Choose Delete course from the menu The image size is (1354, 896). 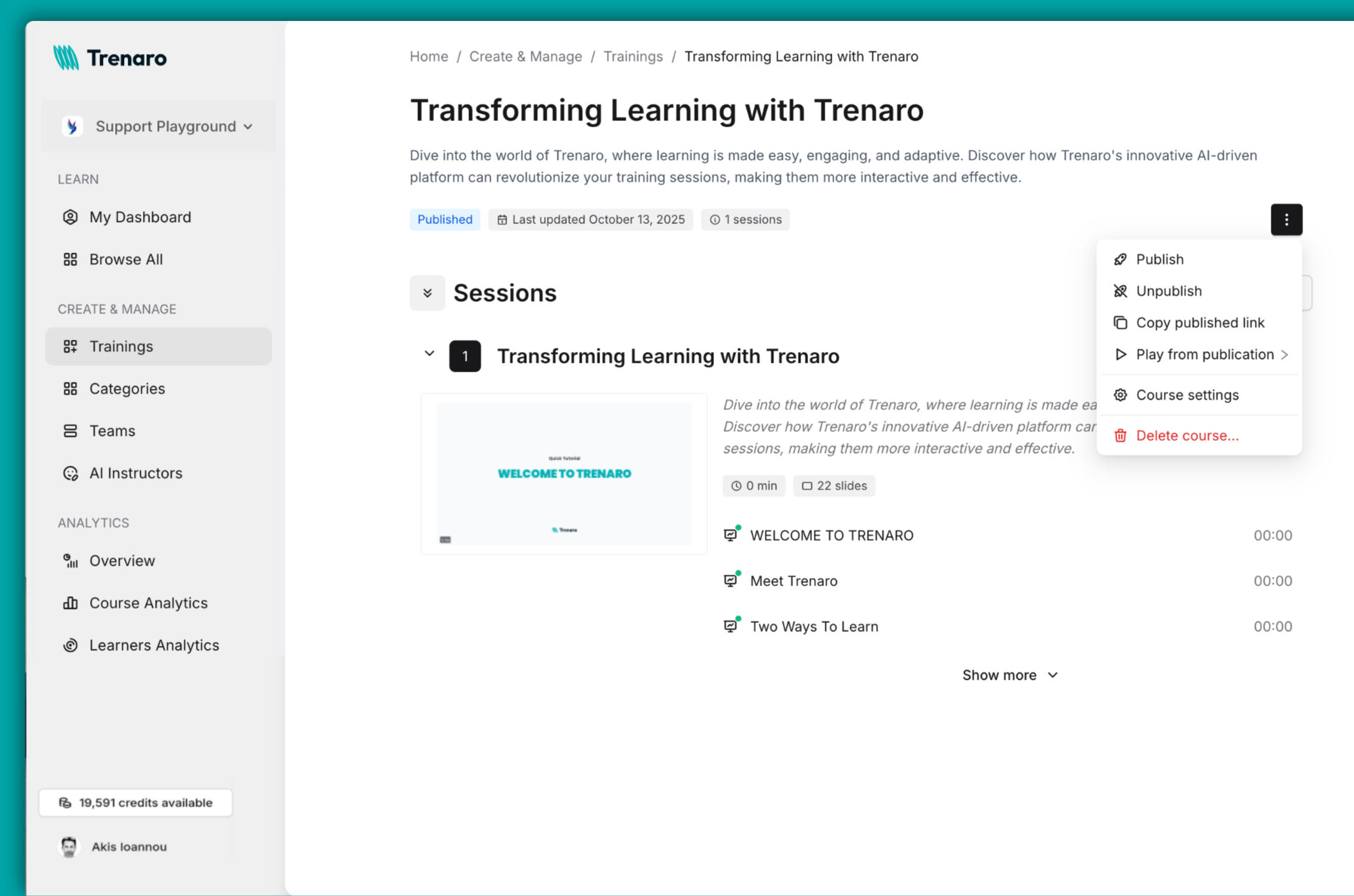(x=1187, y=435)
